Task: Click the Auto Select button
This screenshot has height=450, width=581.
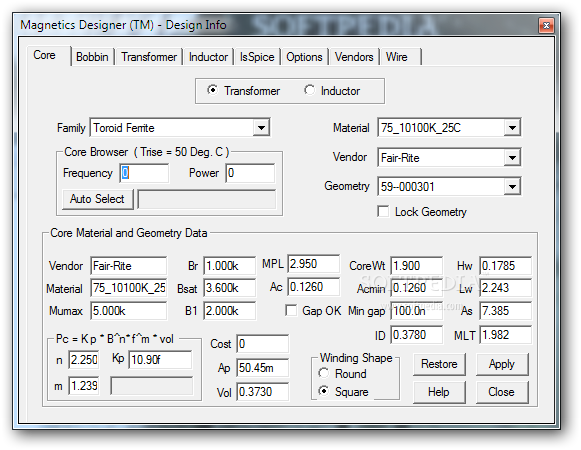Action: (x=97, y=199)
